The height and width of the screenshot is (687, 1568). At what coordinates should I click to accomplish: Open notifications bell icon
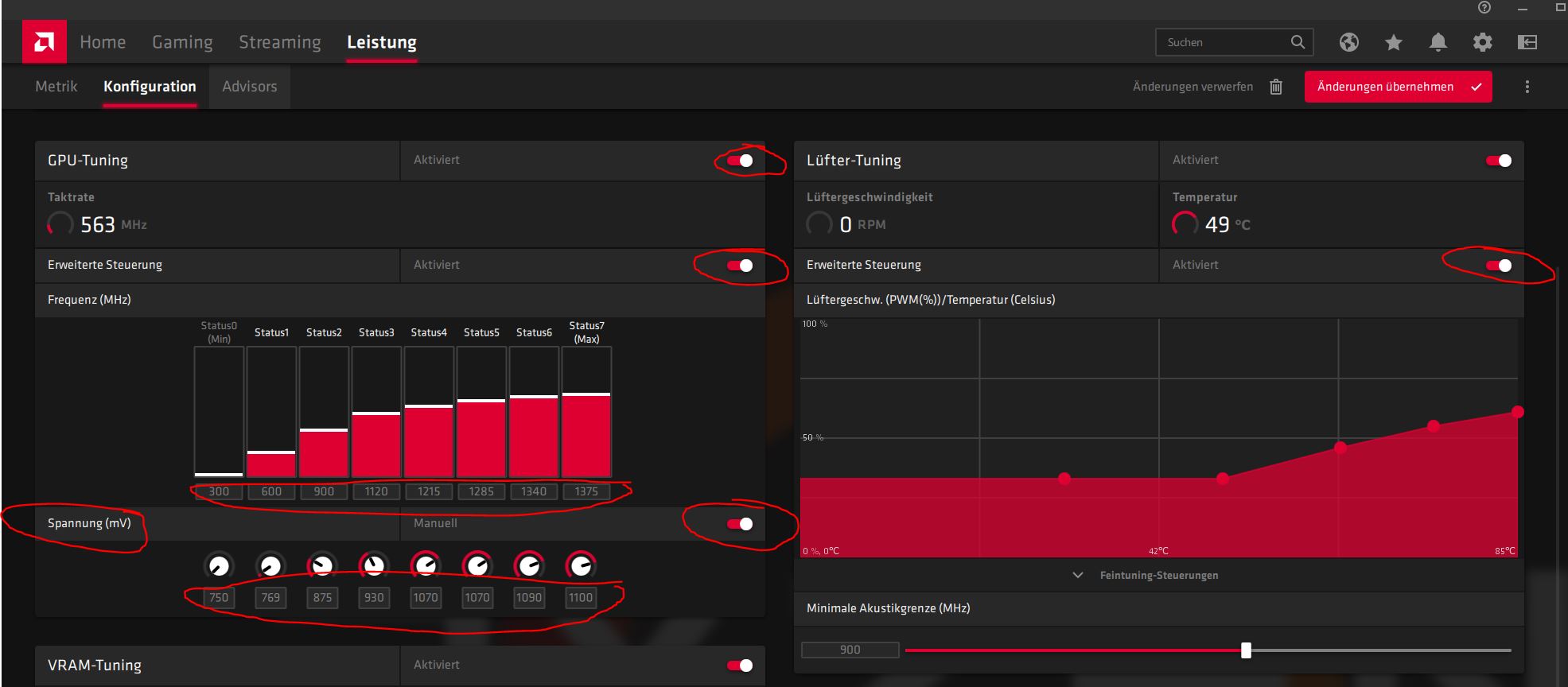tap(1438, 42)
